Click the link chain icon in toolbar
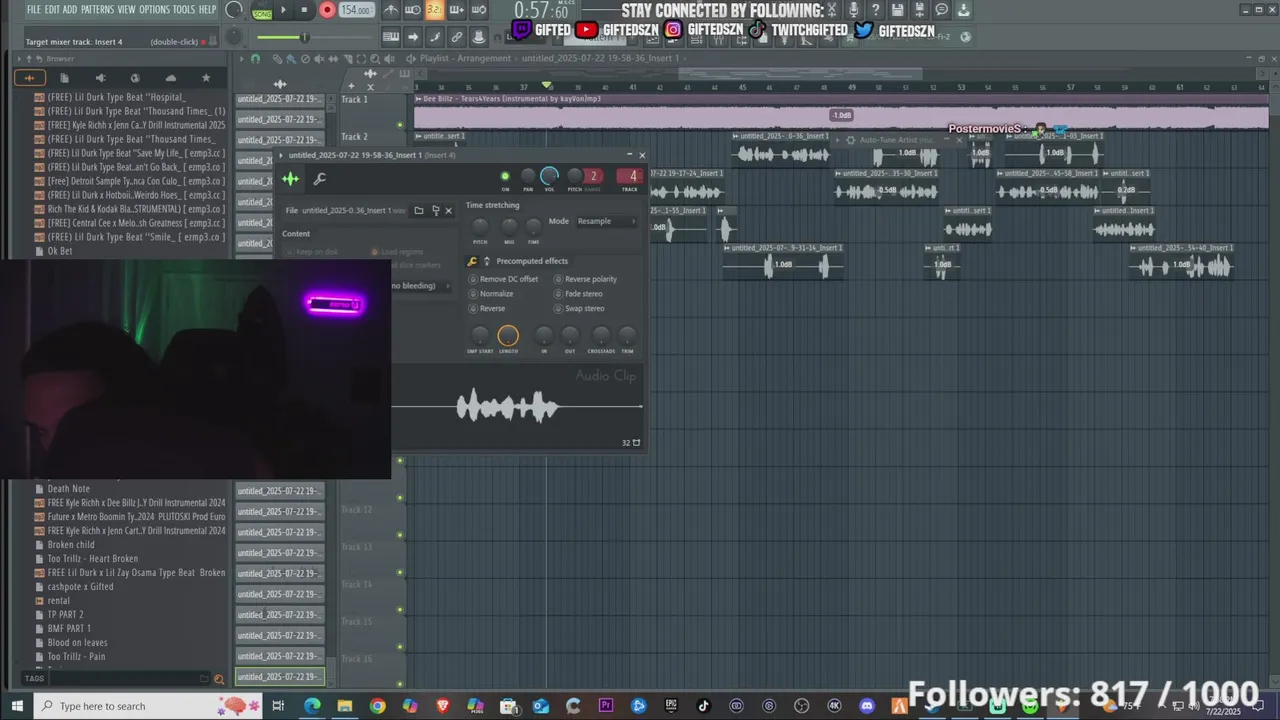This screenshot has width=1280, height=720. tap(457, 37)
